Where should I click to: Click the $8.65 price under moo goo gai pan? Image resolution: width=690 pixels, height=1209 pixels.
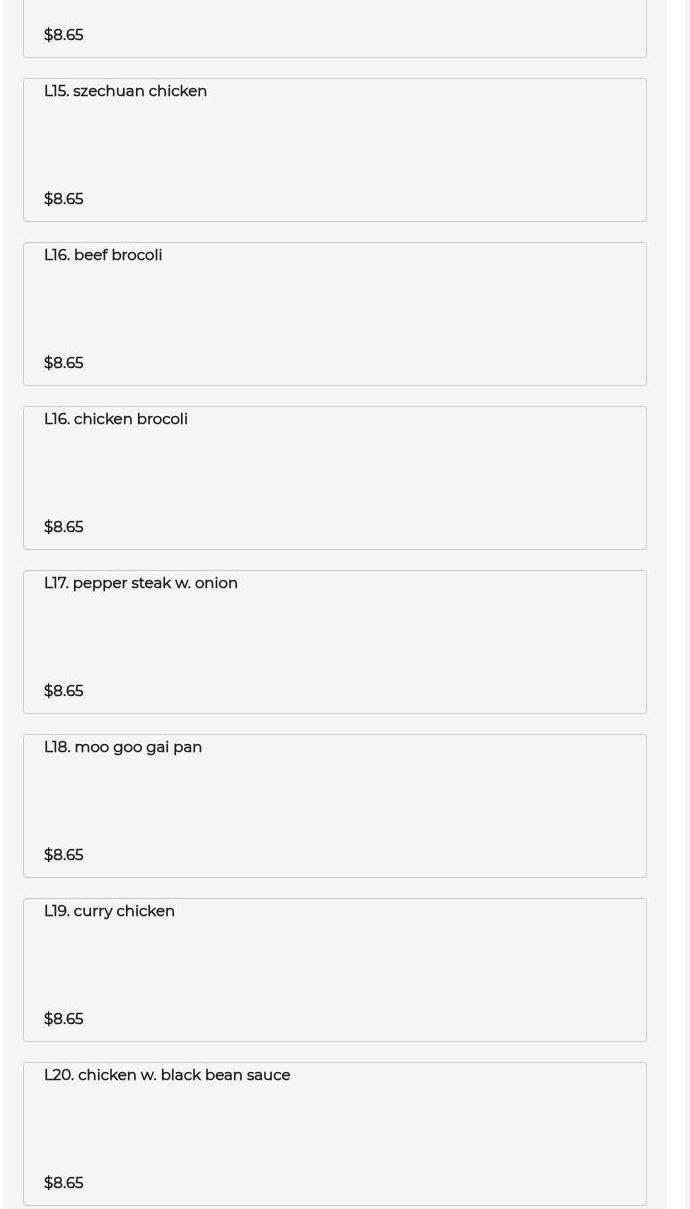coord(64,855)
